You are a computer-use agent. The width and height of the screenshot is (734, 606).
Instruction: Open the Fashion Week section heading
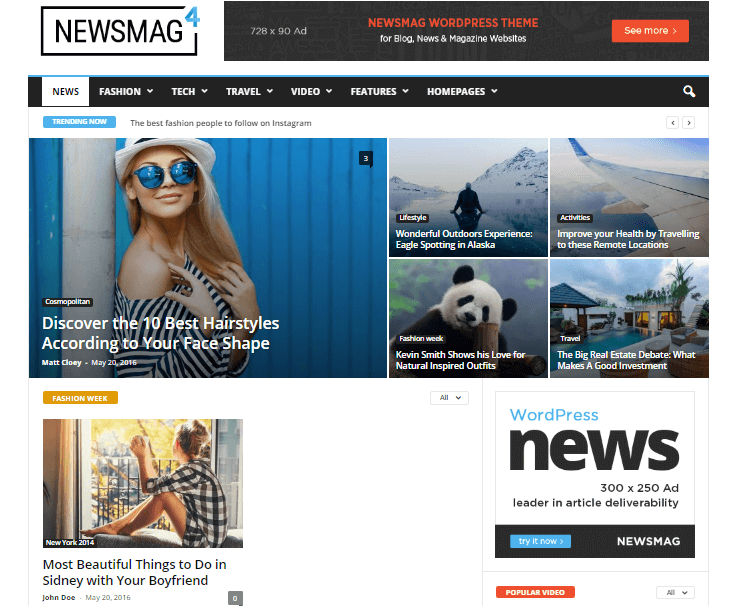(80, 398)
